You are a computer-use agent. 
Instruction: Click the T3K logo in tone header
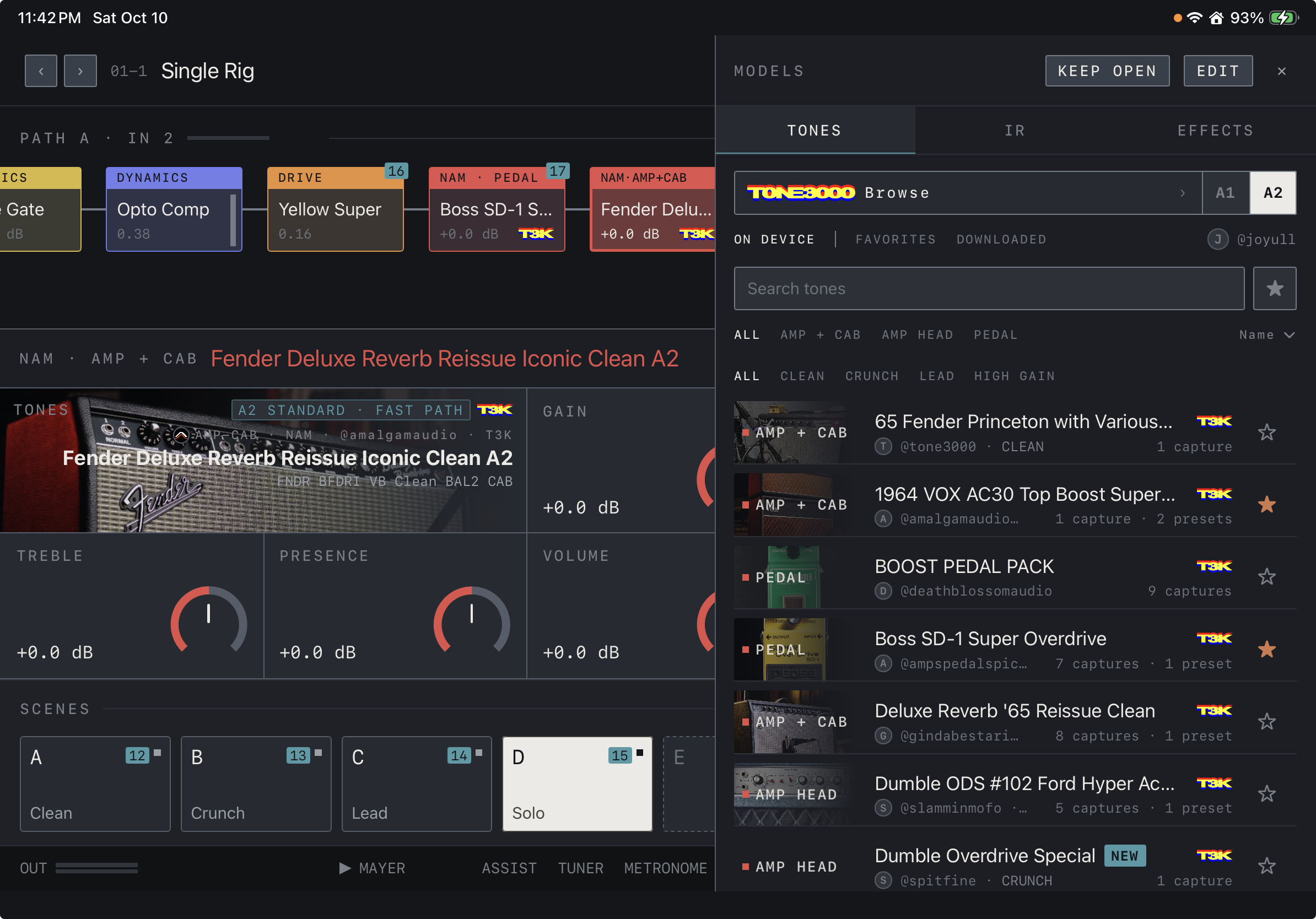[x=495, y=410]
